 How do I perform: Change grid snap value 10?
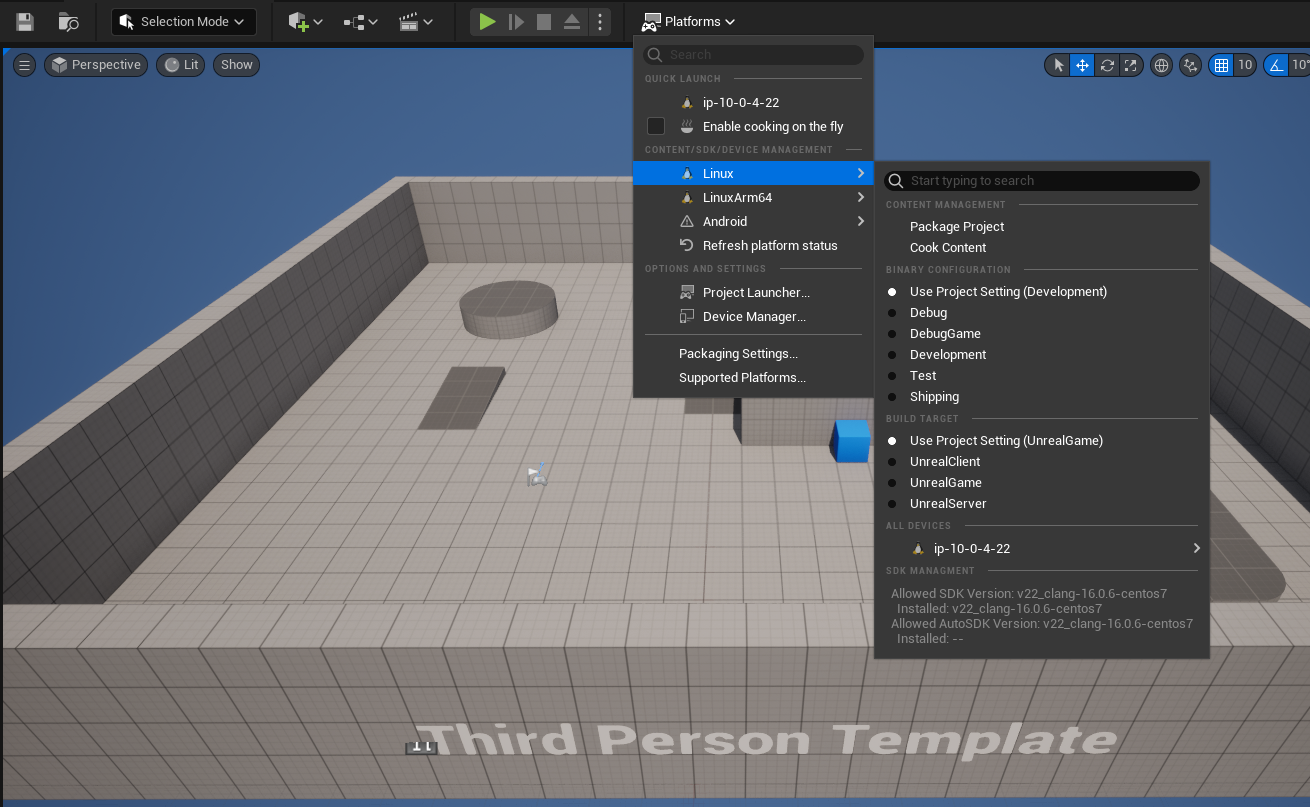click(x=1245, y=66)
